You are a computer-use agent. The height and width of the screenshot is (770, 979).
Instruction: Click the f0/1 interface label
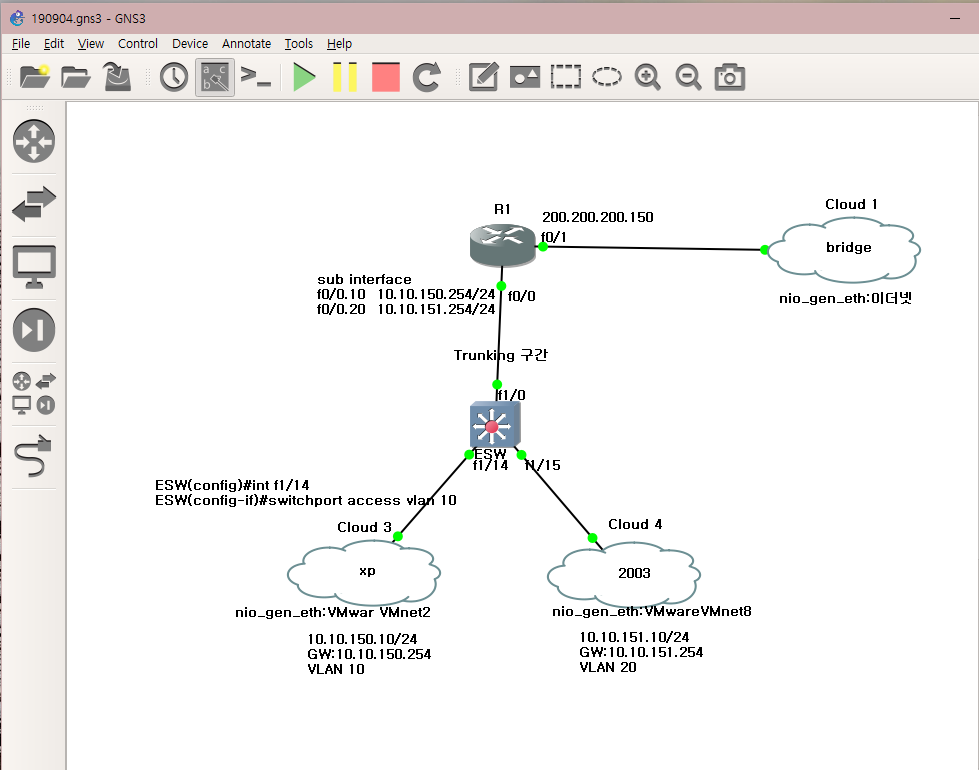coord(553,237)
